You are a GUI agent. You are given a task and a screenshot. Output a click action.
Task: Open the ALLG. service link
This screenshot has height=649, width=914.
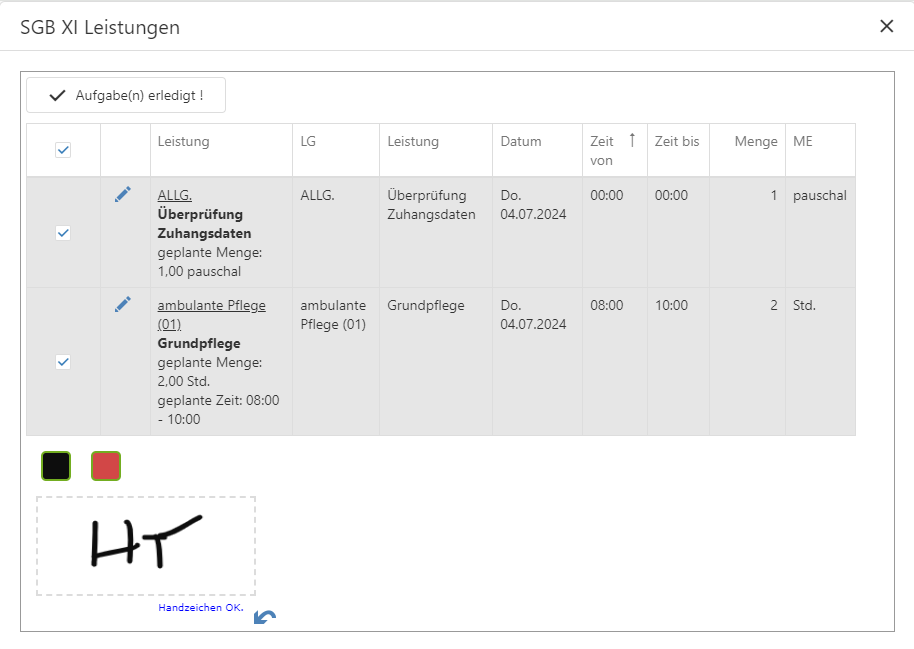[174, 195]
